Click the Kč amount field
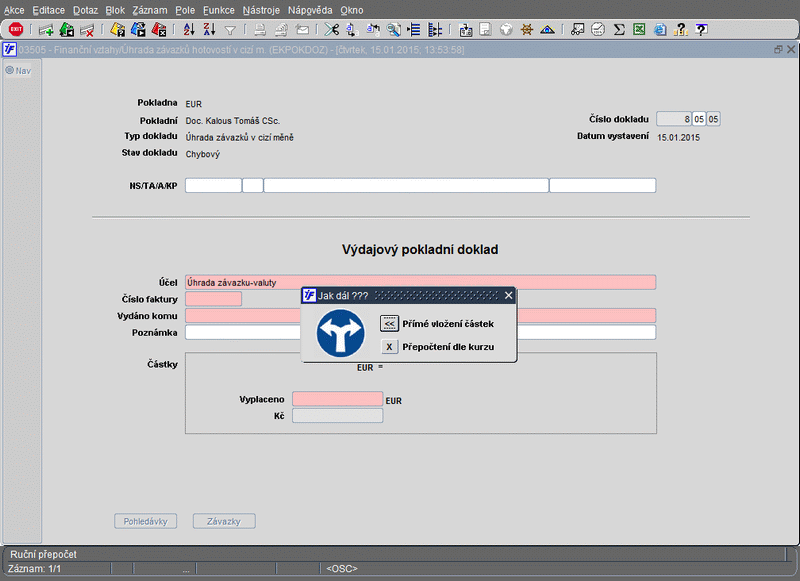800x581 pixels. [337, 416]
